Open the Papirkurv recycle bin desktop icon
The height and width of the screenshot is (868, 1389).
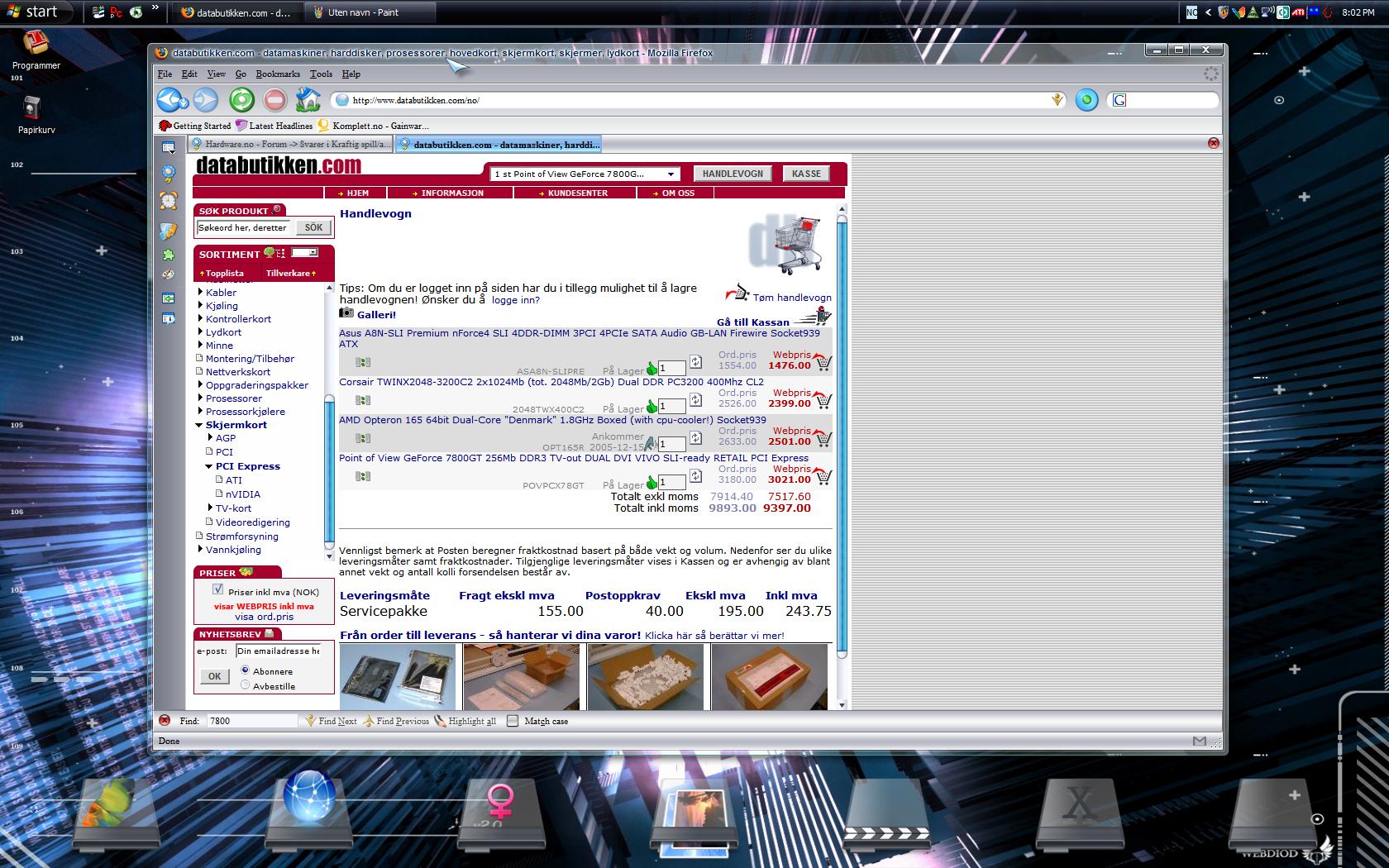[x=32, y=107]
